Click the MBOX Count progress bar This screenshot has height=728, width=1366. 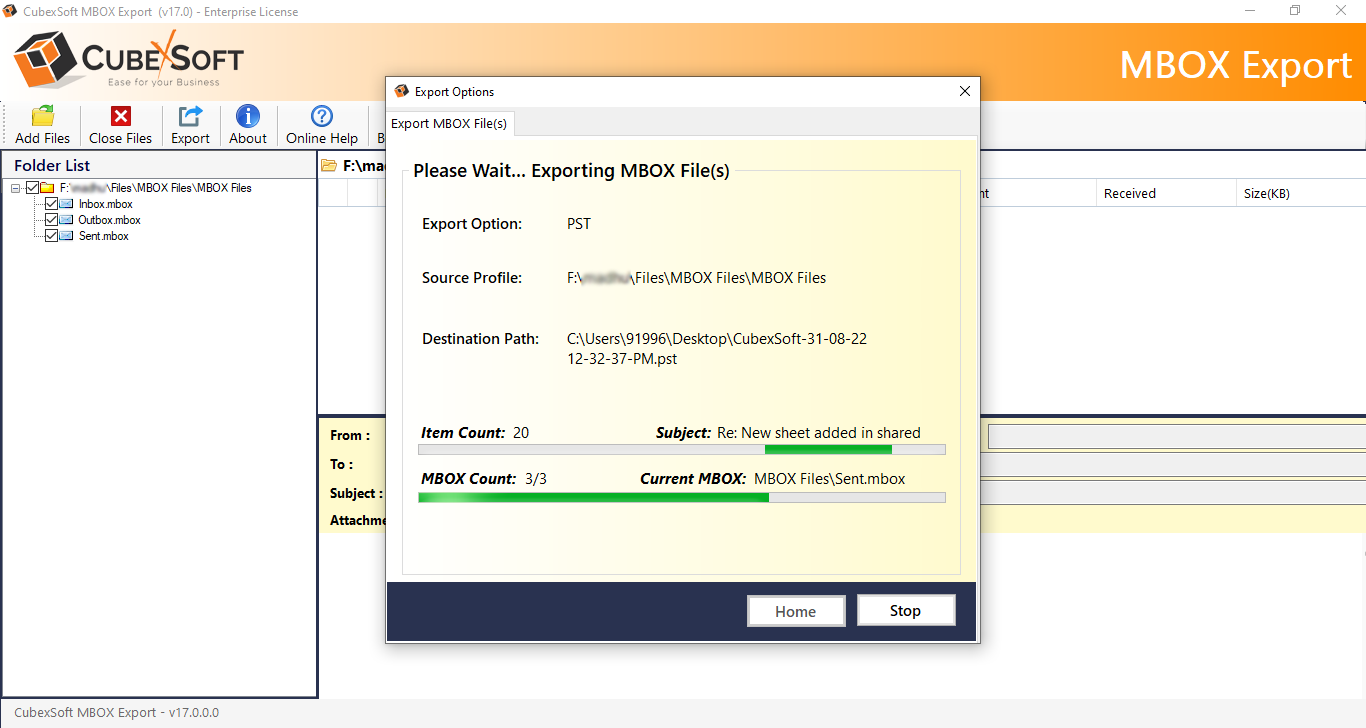pyautogui.click(x=681, y=497)
